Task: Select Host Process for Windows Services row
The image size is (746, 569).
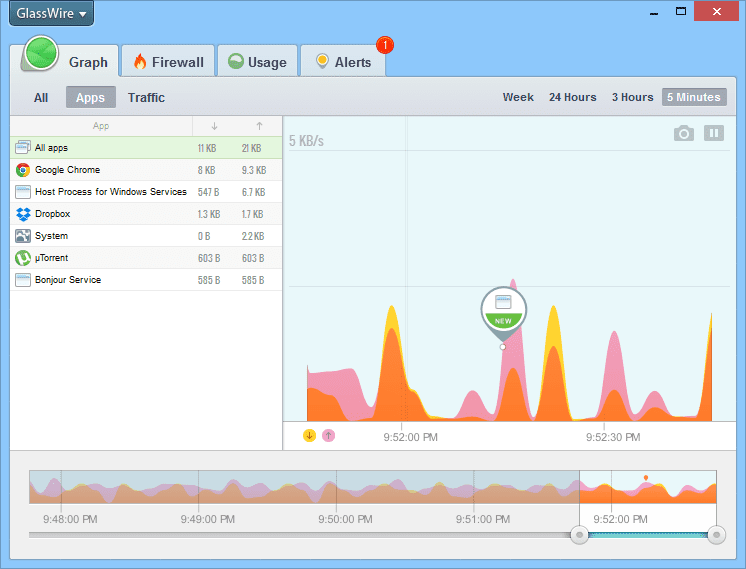Action: [146, 192]
